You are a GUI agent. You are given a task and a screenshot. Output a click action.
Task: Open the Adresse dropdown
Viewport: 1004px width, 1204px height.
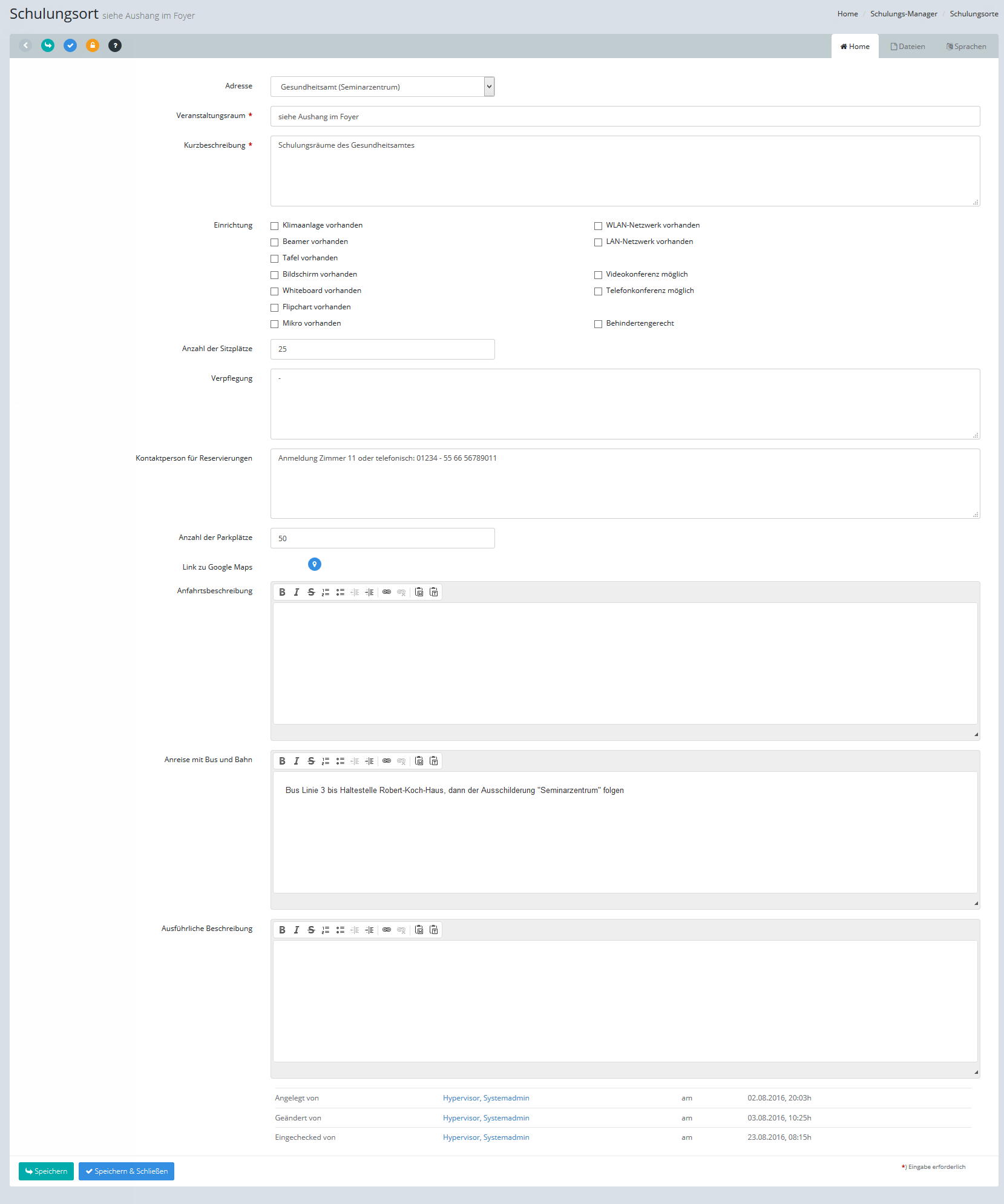pyautogui.click(x=382, y=87)
